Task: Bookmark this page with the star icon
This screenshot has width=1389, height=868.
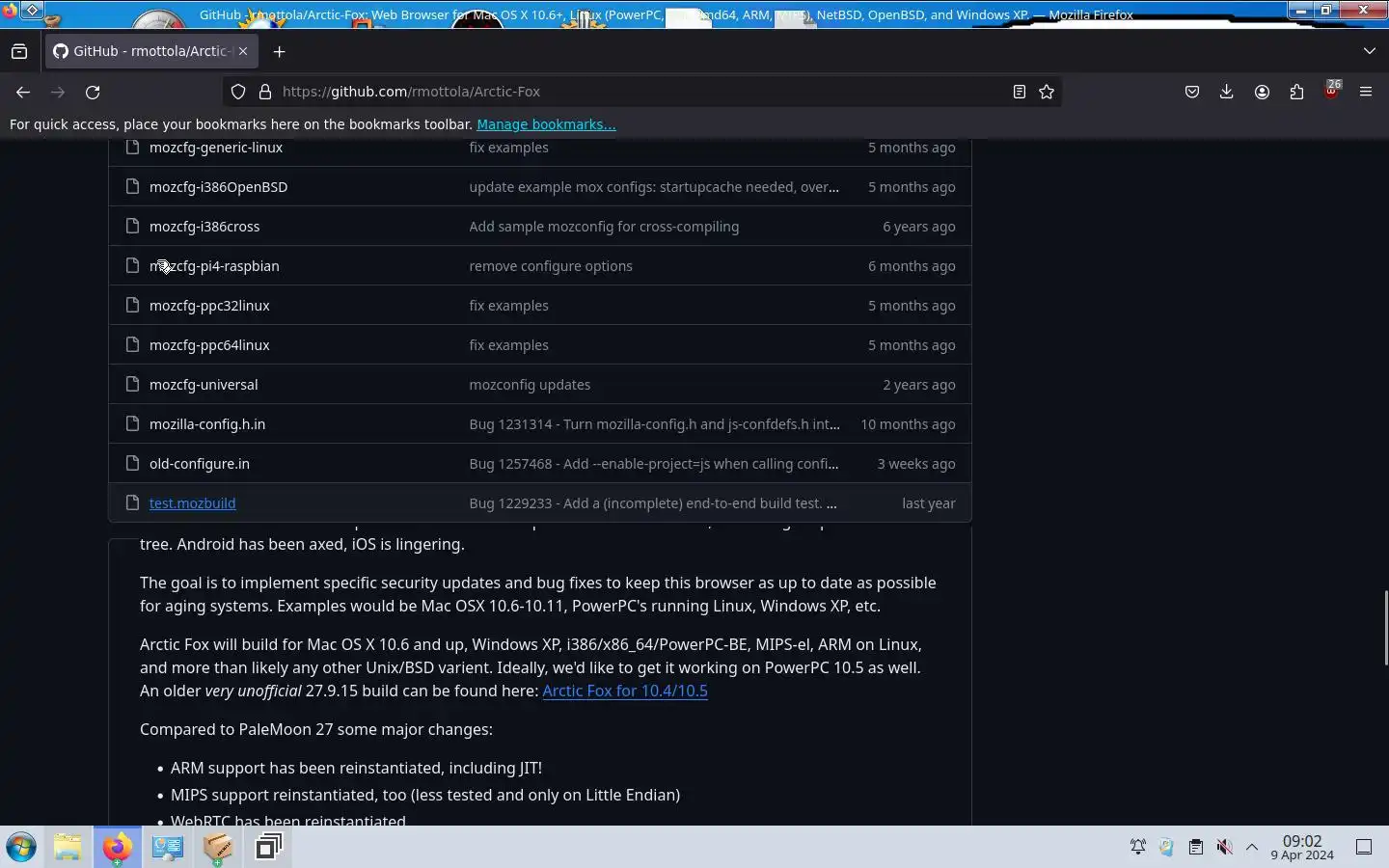Action: pyautogui.click(x=1047, y=92)
